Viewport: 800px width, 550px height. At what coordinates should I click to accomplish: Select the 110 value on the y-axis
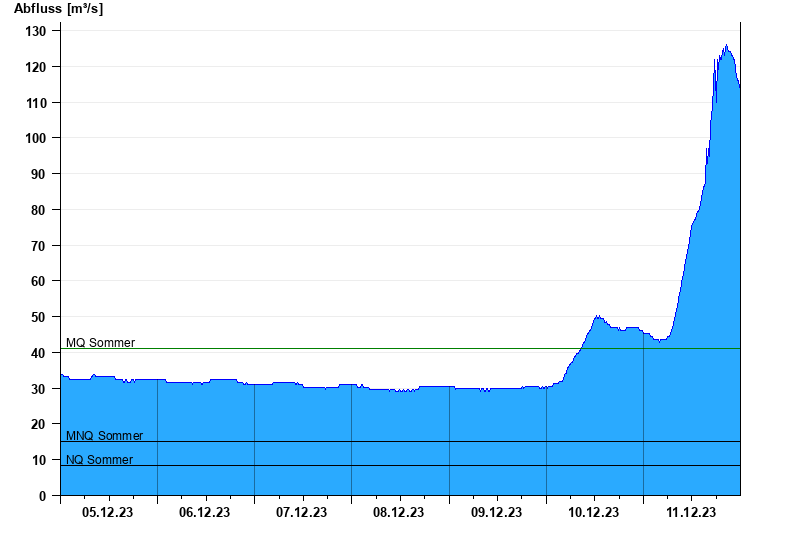(36, 103)
